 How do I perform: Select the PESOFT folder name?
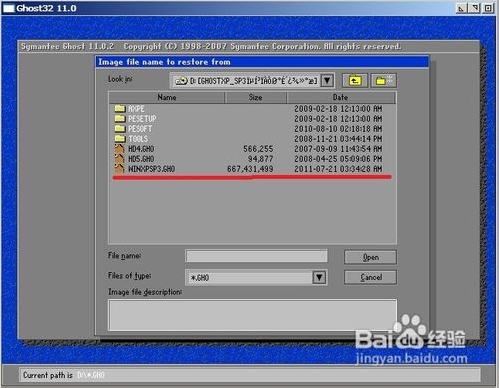click(x=140, y=129)
